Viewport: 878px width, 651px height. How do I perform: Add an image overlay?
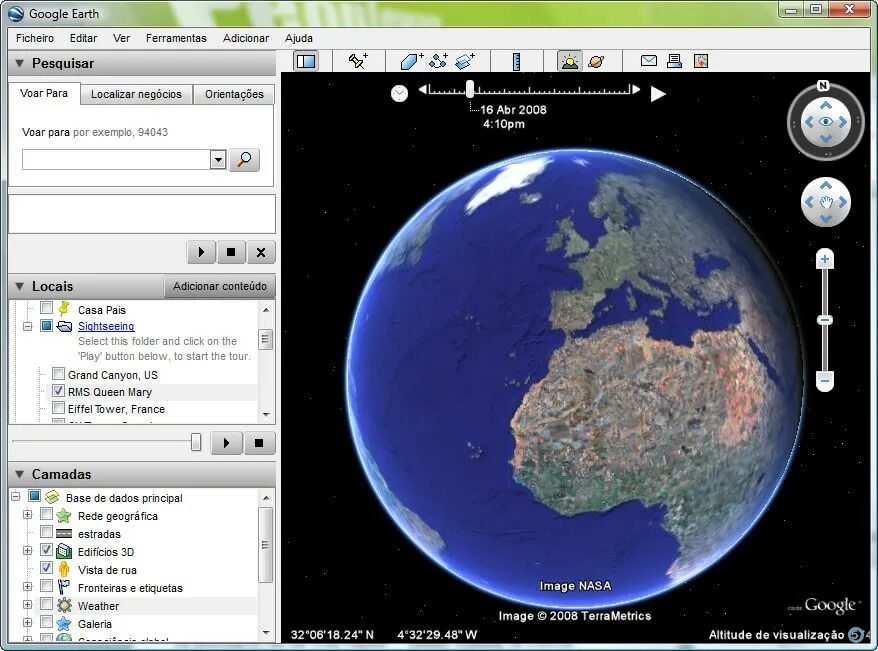click(464, 60)
